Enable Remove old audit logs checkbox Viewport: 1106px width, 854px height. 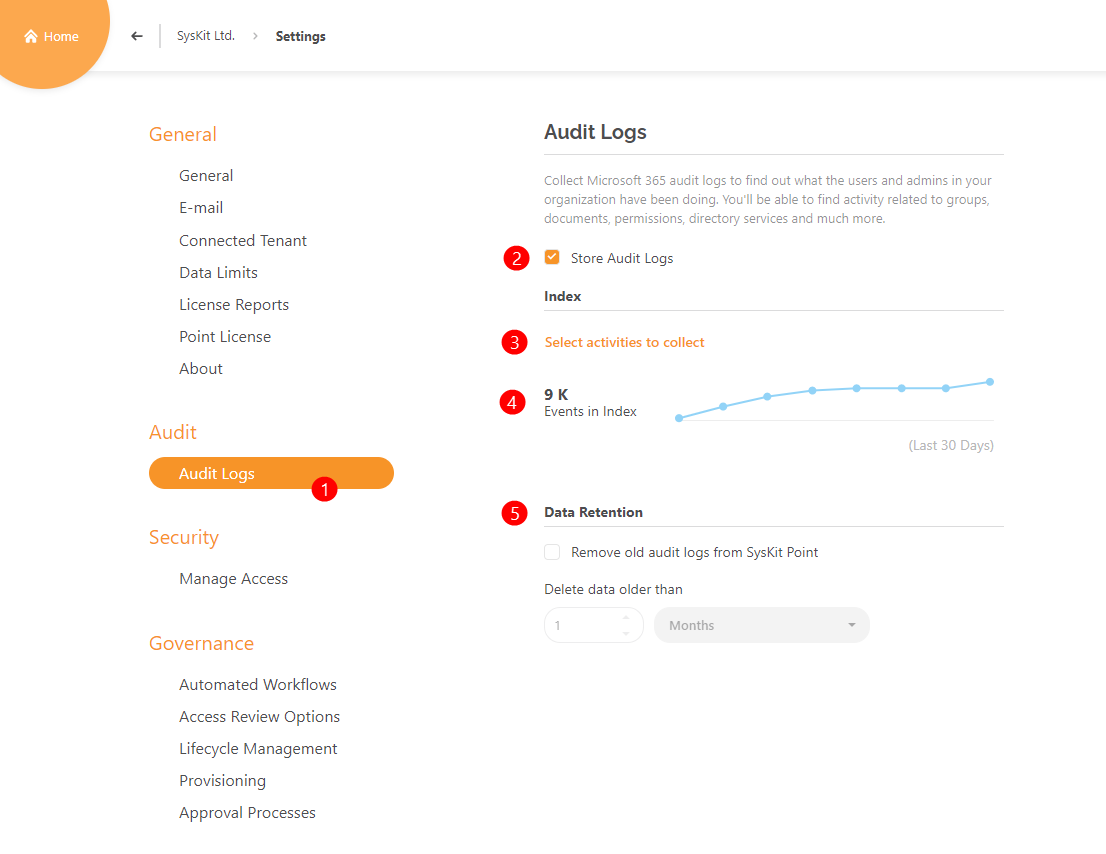(x=552, y=551)
